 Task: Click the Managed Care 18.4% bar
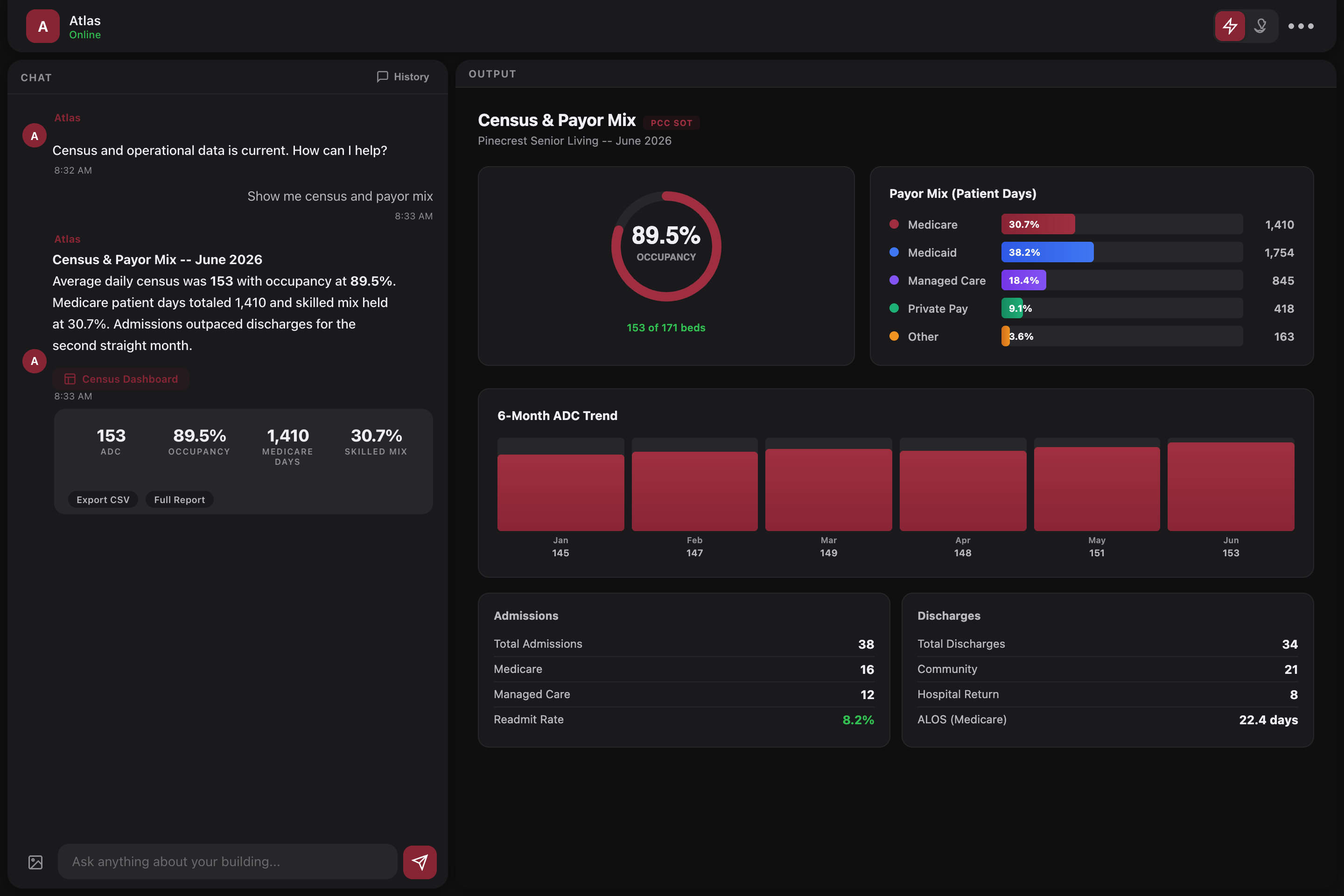click(1023, 280)
